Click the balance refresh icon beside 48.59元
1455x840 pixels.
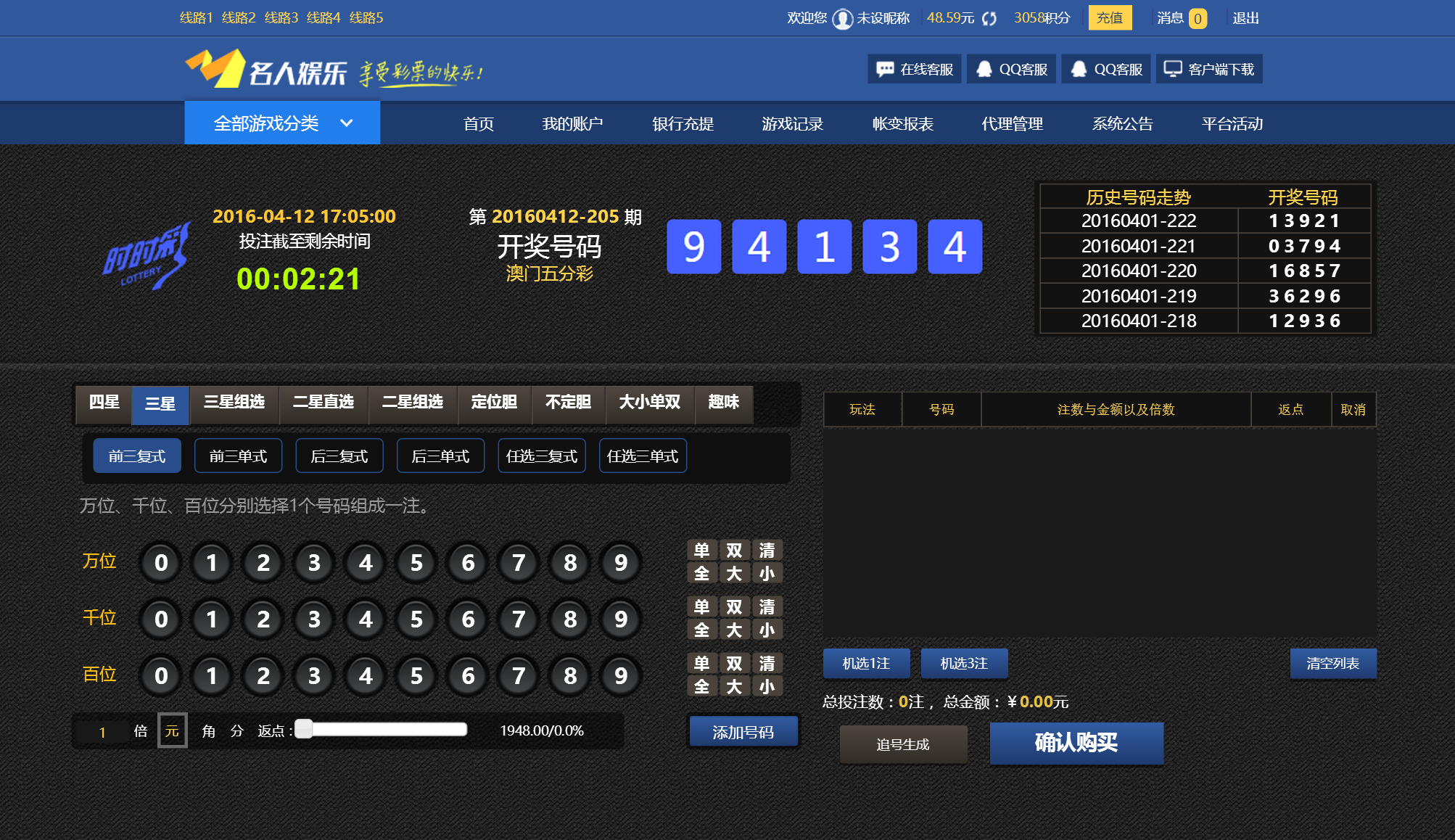pyautogui.click(x=990, y=18)
